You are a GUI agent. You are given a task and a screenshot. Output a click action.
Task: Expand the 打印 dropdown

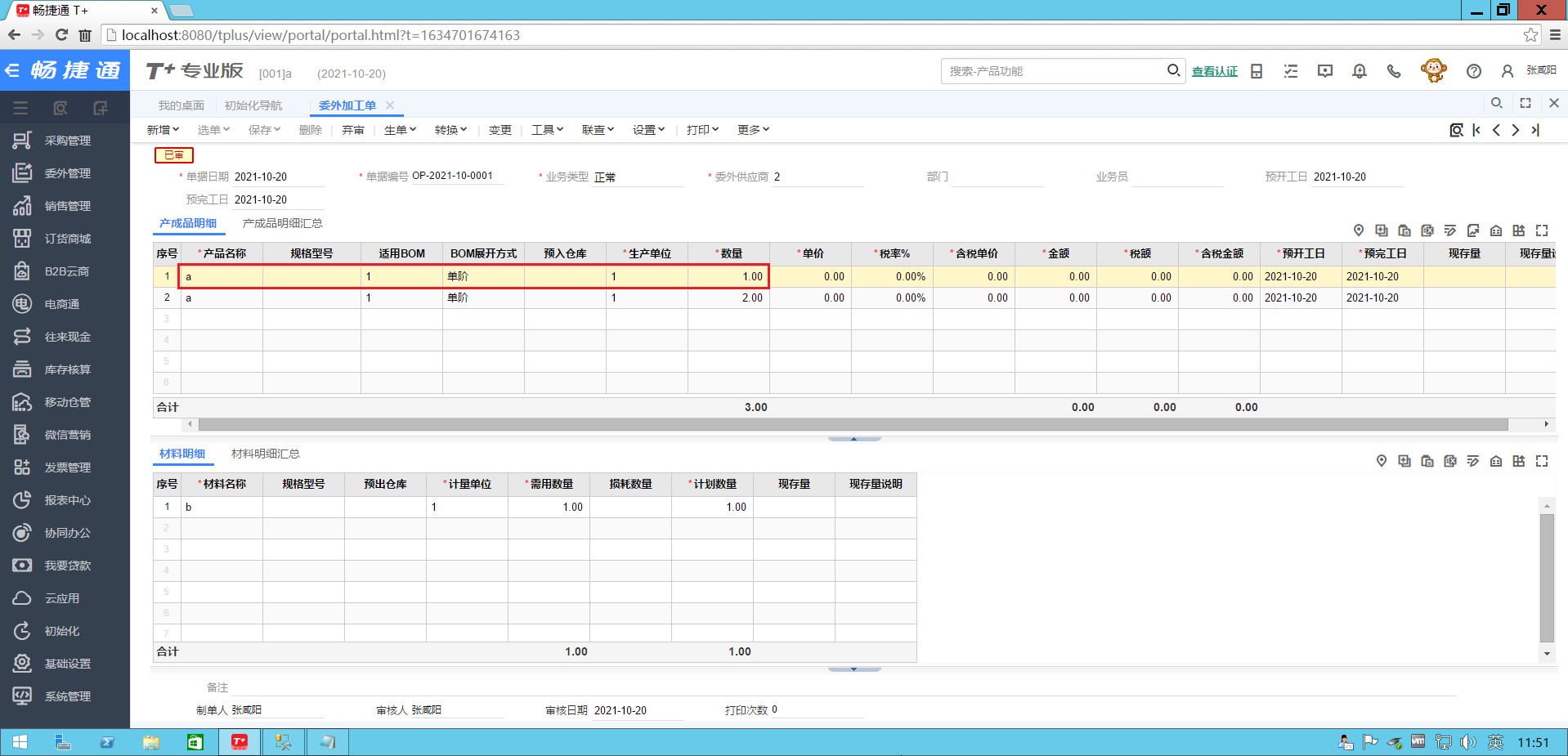pos(702,130)
